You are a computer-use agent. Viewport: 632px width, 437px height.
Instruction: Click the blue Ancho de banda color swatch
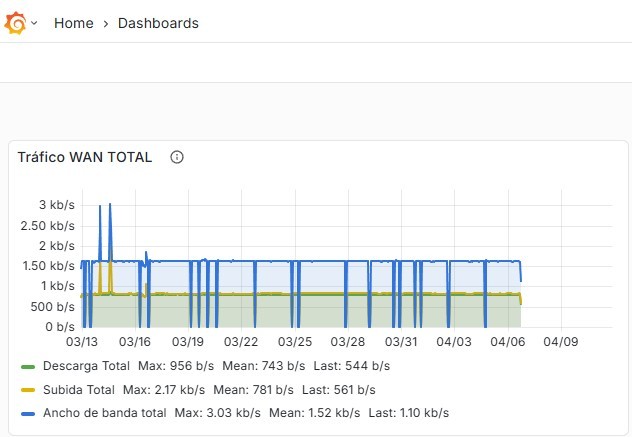28,414
